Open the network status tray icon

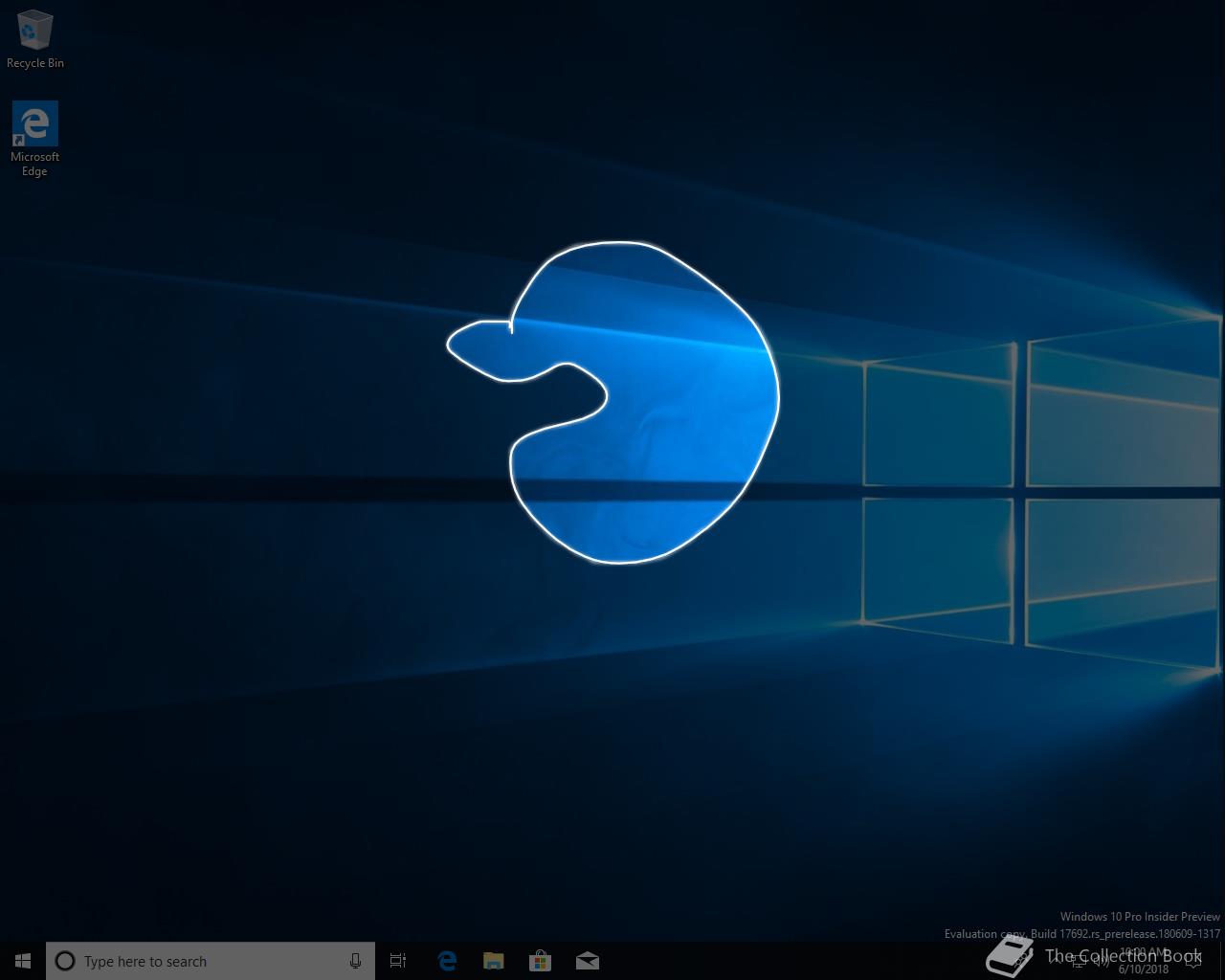click(1079, 961)
